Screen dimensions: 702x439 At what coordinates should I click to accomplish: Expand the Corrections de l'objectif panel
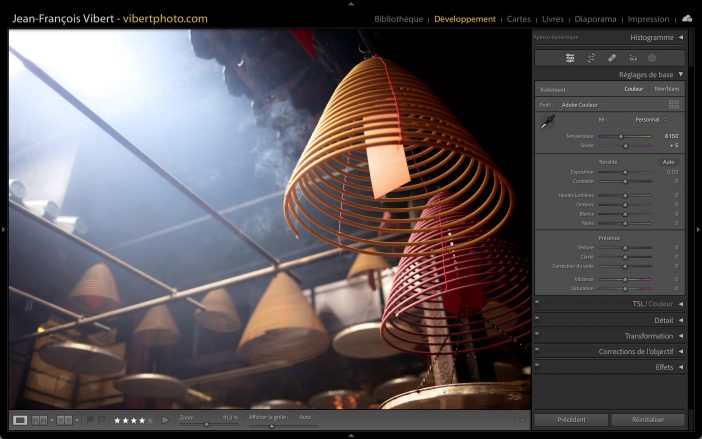(637, 352)
